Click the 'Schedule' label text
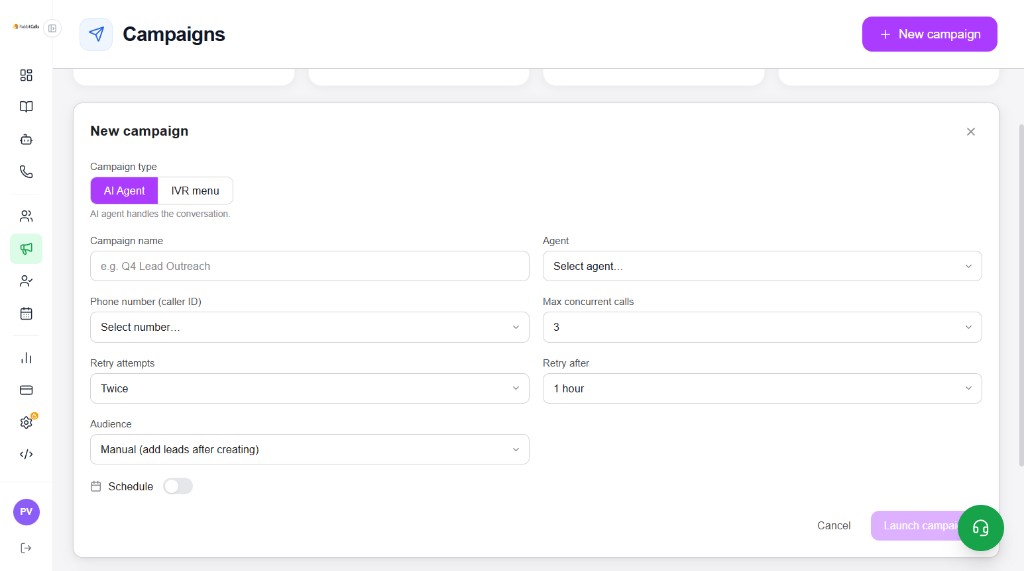This screenshot has width=1024, height=571. (x=131, y=486)
